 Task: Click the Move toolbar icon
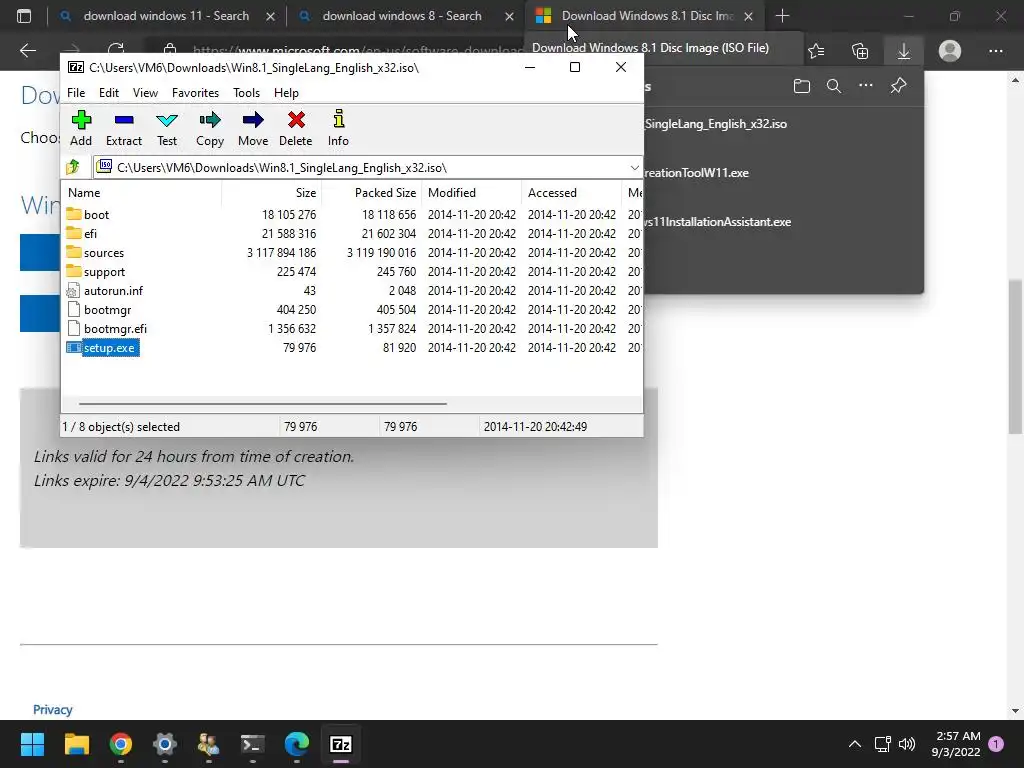click(253, 128)
